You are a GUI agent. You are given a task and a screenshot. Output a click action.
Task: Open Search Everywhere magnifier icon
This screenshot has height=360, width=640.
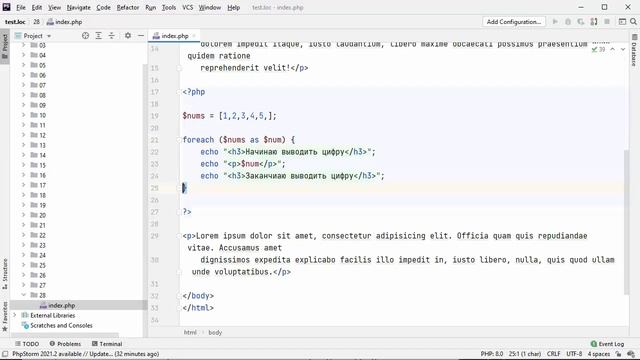point(633,22)
